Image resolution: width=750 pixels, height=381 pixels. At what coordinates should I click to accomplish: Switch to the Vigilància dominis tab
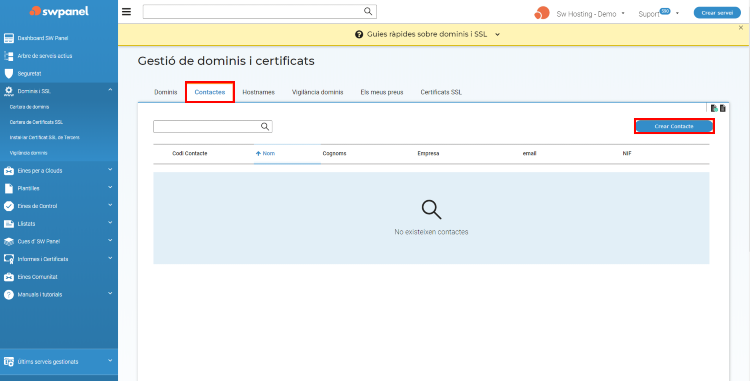[318, 92]
